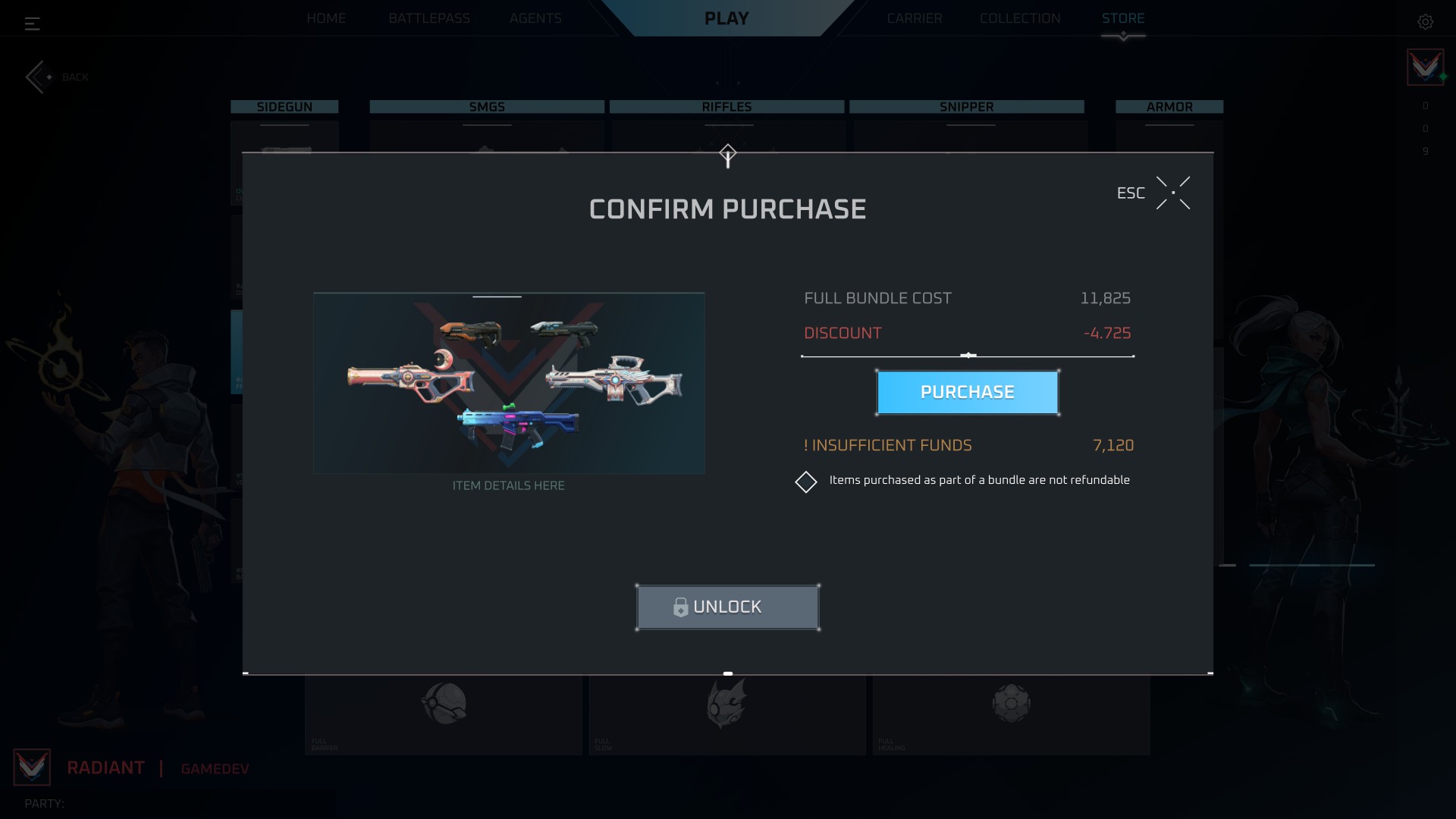Select the Full Barrier sphere ability icon
1456x819 pixels.
coord(444,703)
